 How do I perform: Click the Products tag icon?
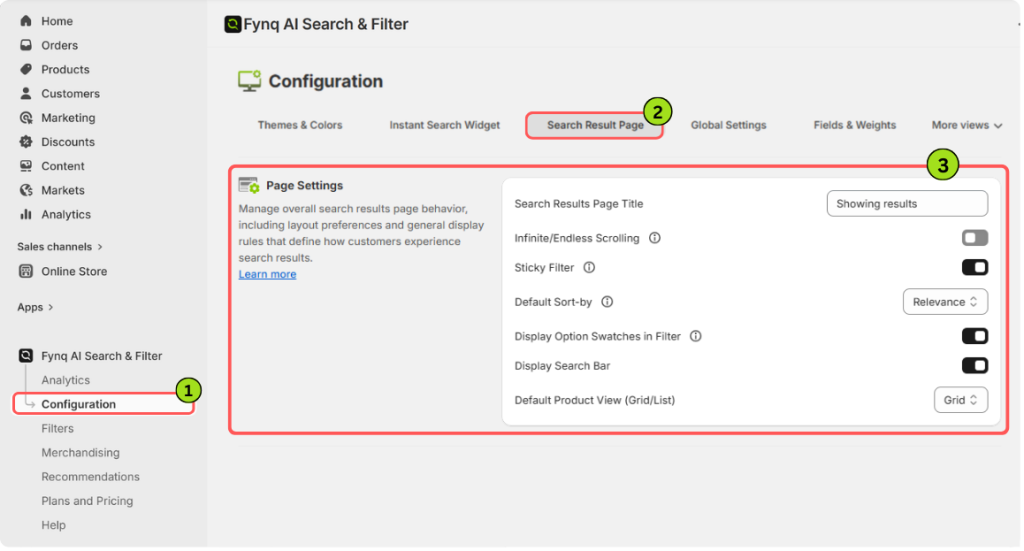(25, 69)
